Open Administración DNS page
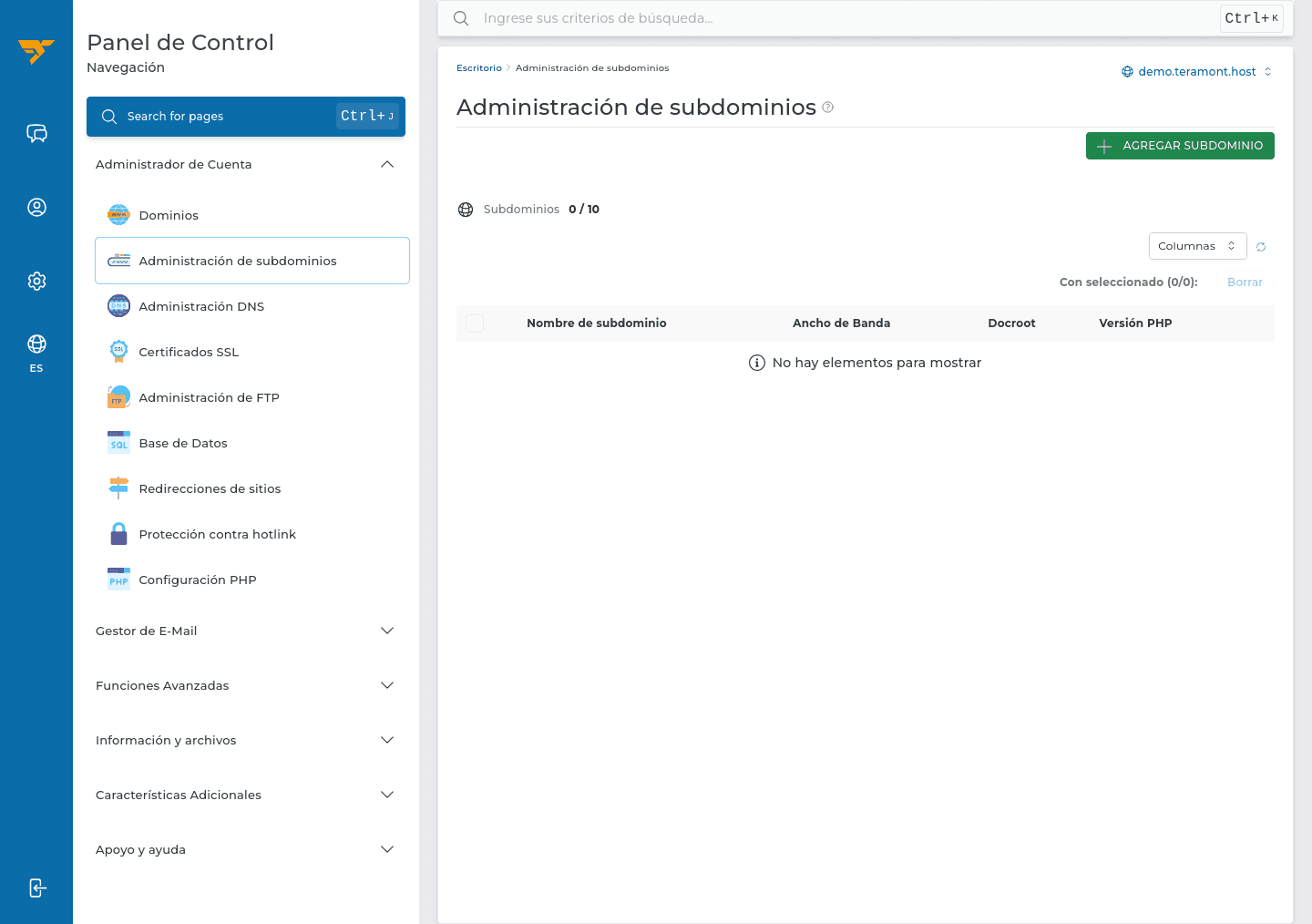The width and height of the screenshot is (1312, 924). (252, 306)
